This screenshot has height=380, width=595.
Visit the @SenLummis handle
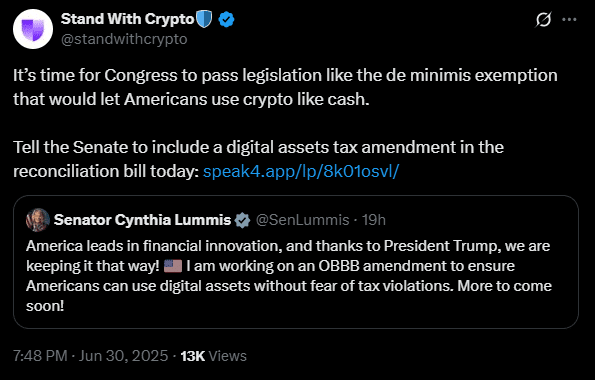(302, 220)
